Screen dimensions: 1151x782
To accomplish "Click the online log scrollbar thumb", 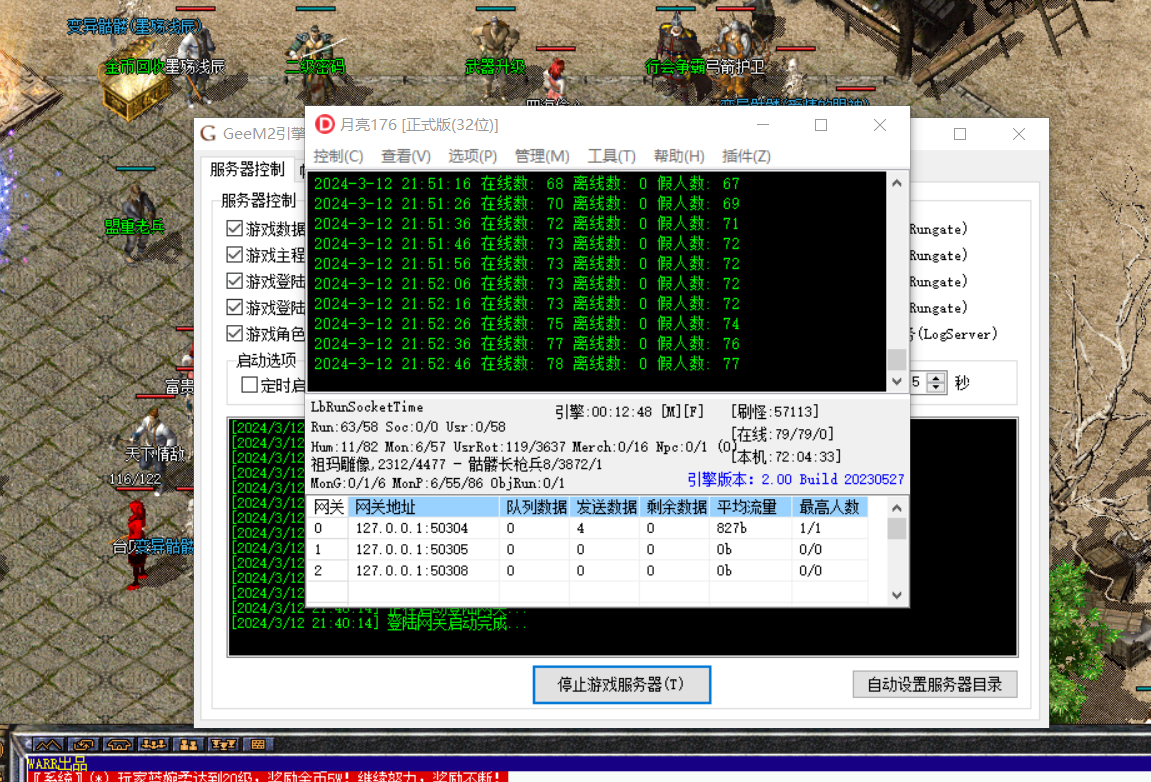I will tap(897, 359).
